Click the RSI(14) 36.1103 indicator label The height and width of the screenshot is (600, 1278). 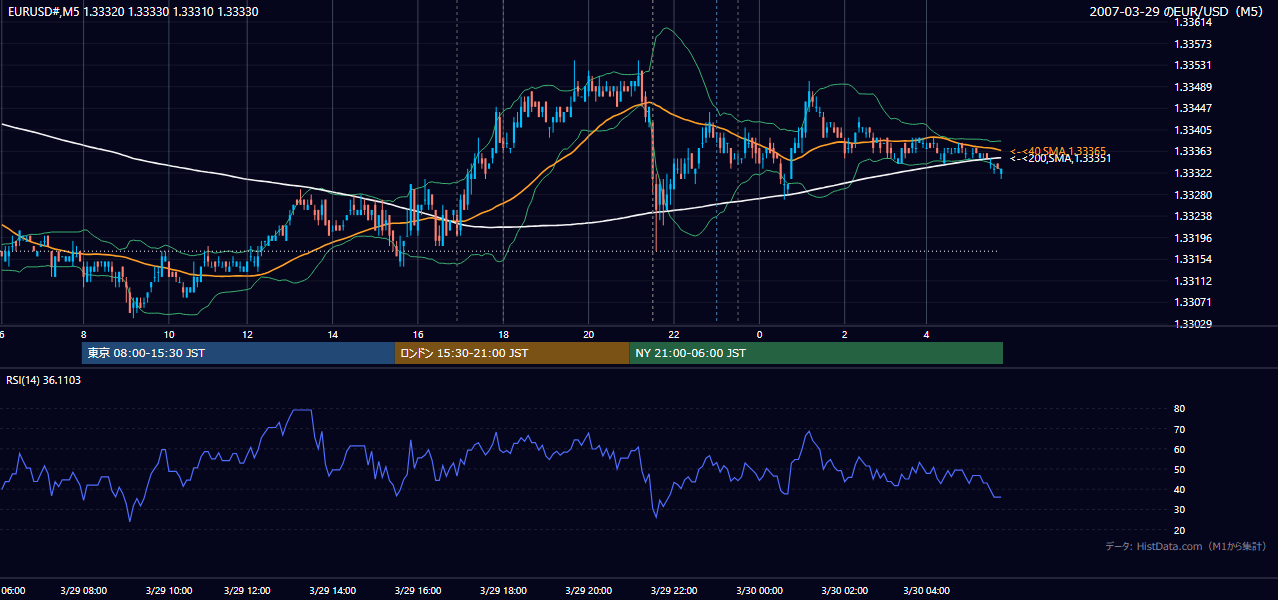[44, 380]
